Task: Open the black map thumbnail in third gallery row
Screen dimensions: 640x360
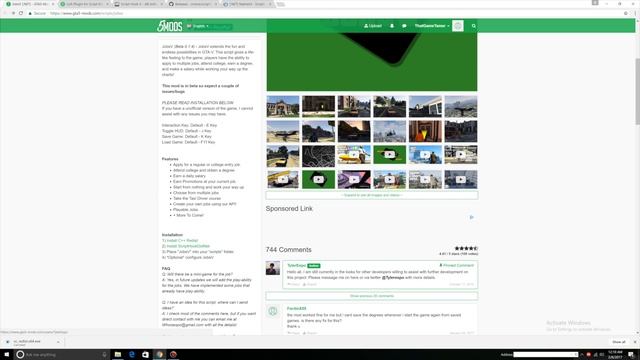Action: (x=318, y=156)
